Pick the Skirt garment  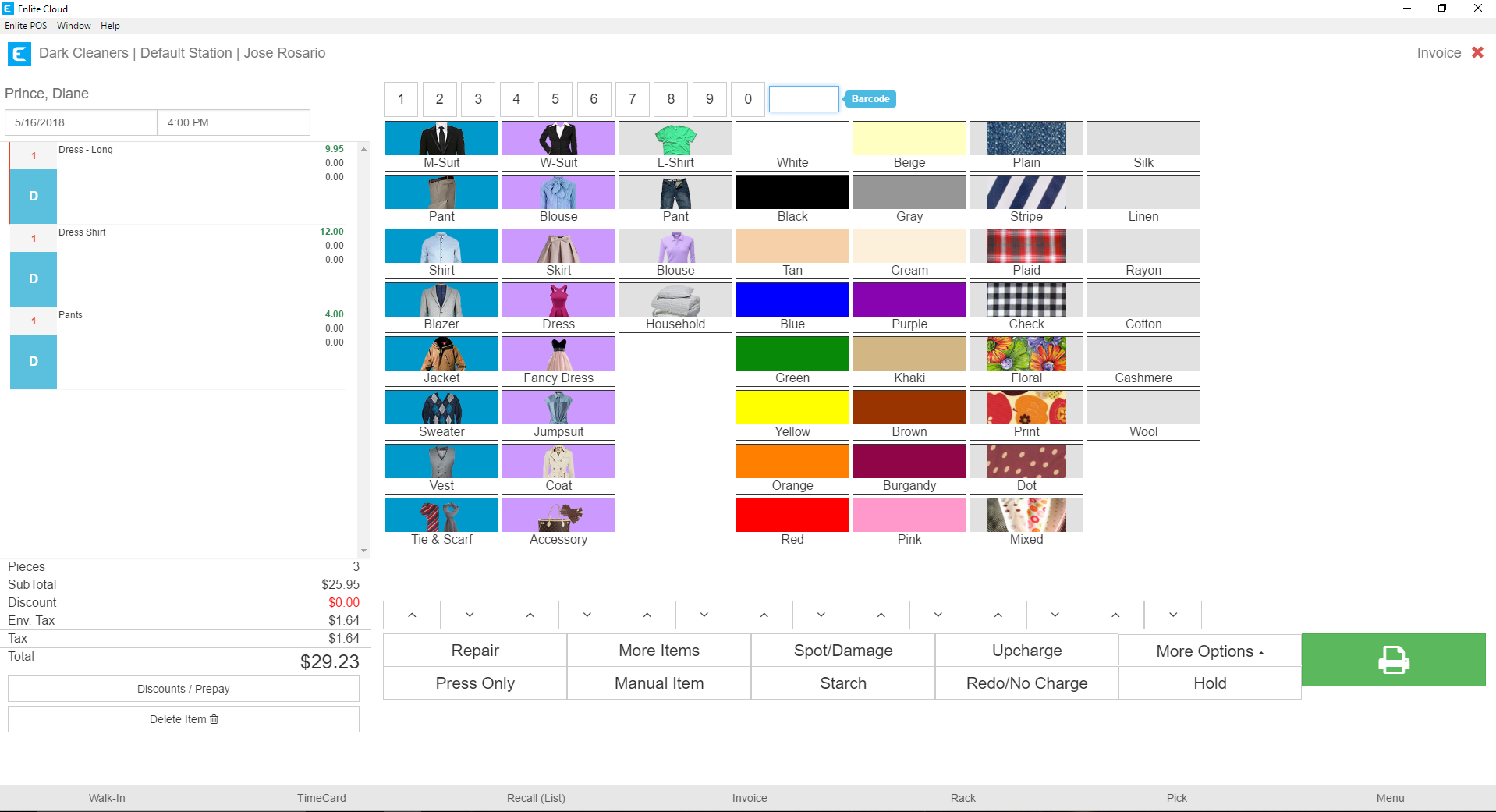(x=558, y=254)
